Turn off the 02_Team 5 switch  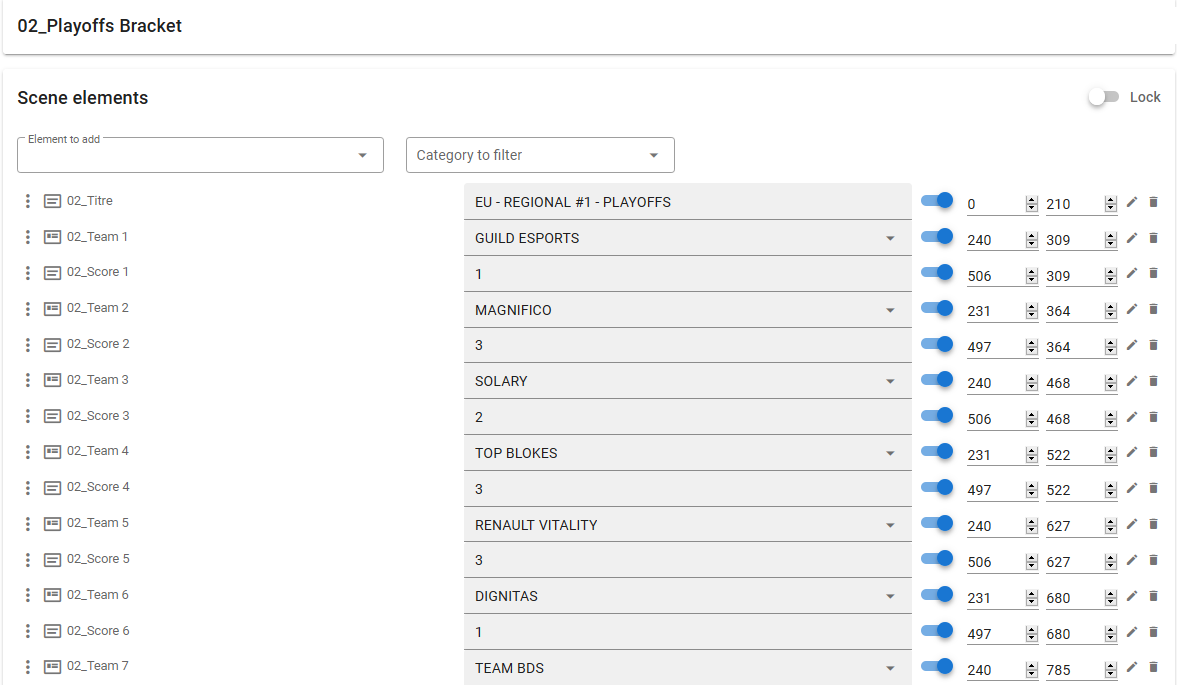[937, 523]
